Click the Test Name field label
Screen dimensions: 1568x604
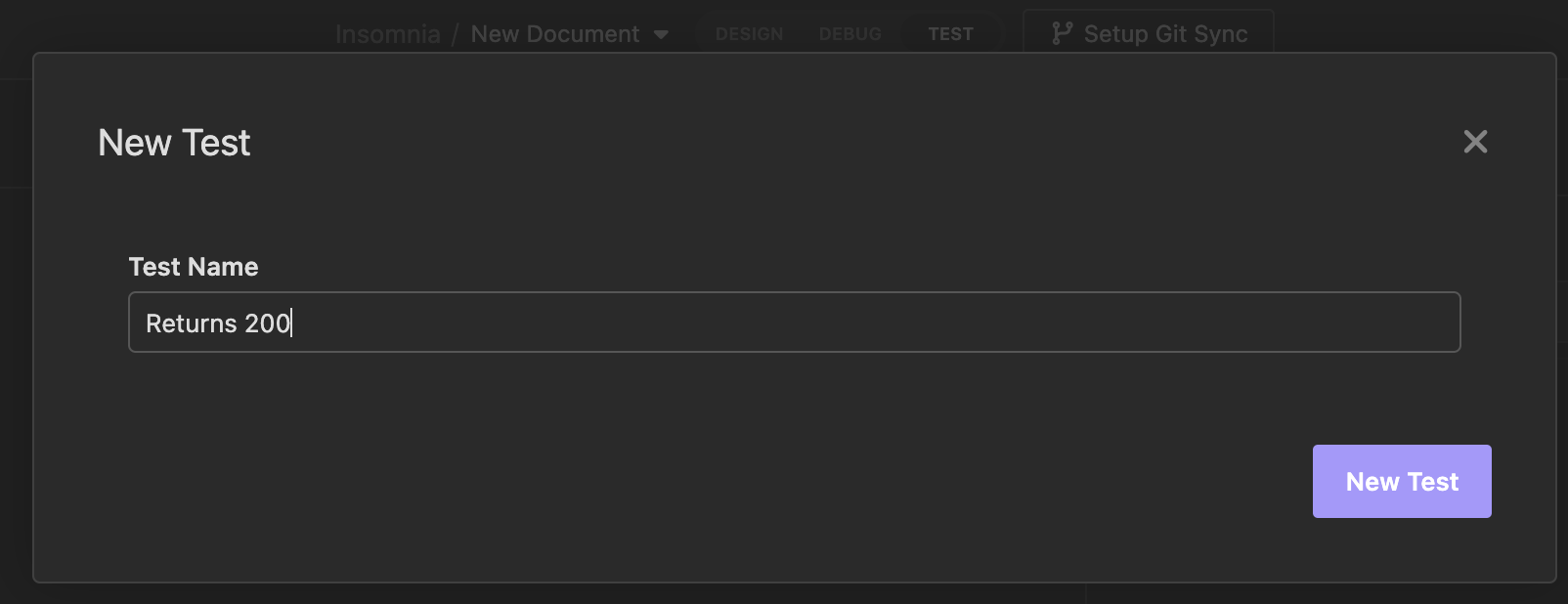(x=194, y=267)
